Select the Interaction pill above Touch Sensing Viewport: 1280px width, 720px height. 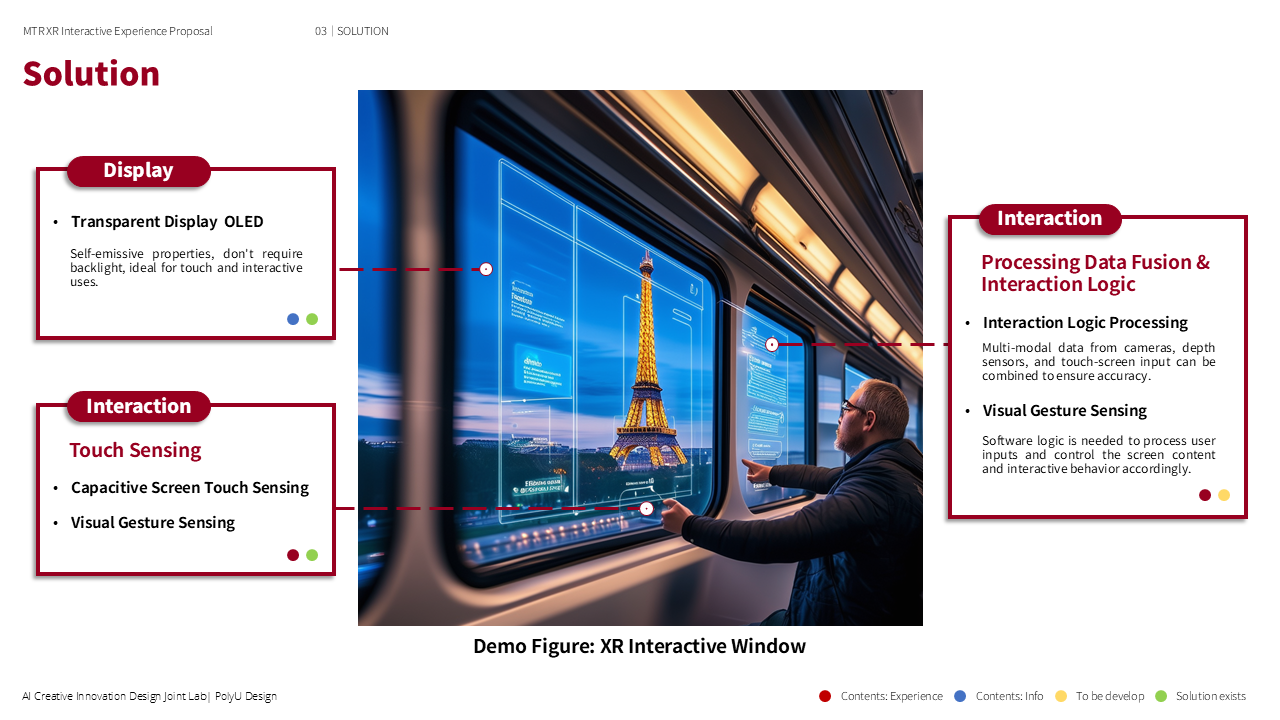(138, 406)
